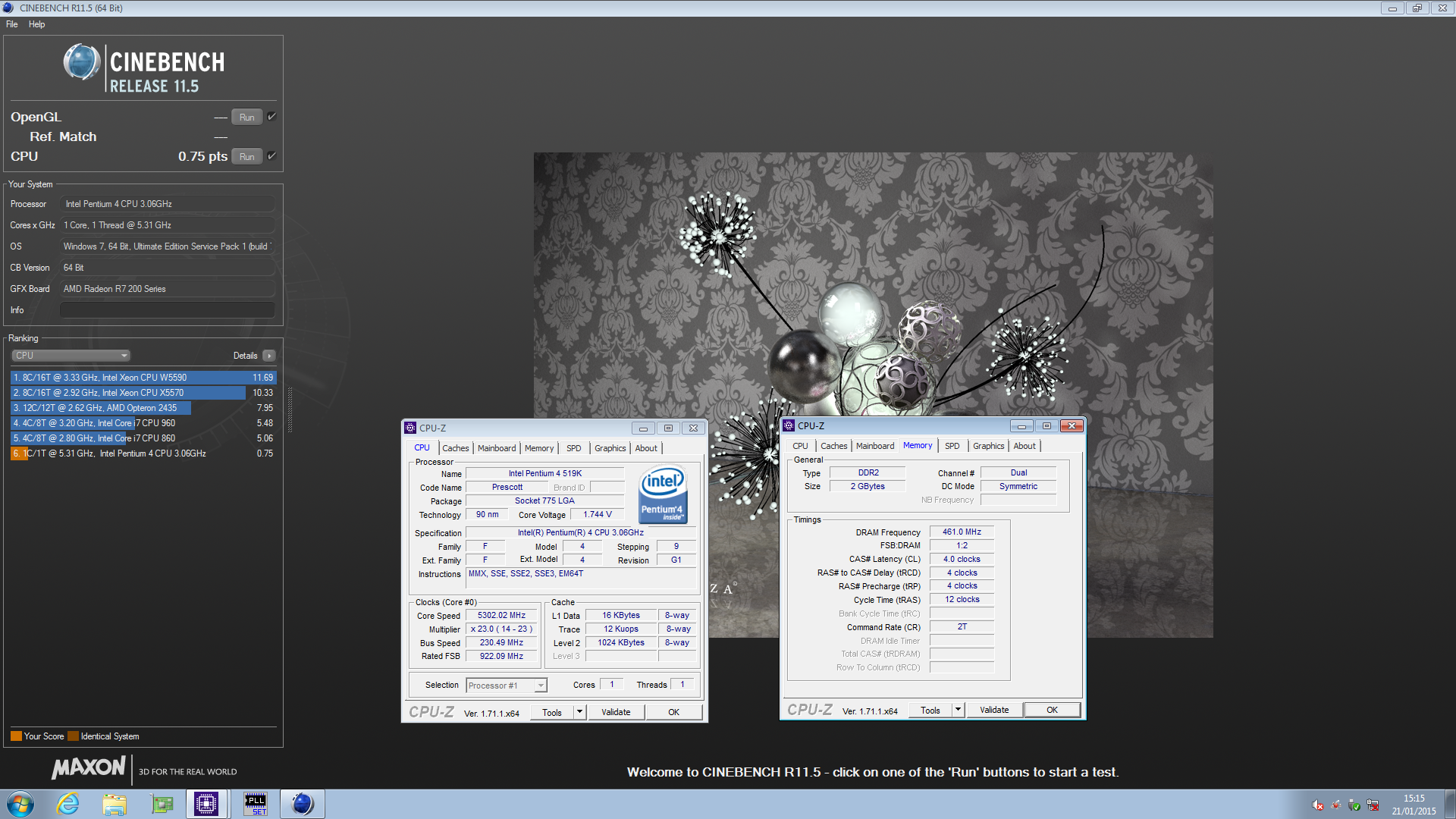
Task: Open the Processor #1 selection dropdown
Action: 507,686
